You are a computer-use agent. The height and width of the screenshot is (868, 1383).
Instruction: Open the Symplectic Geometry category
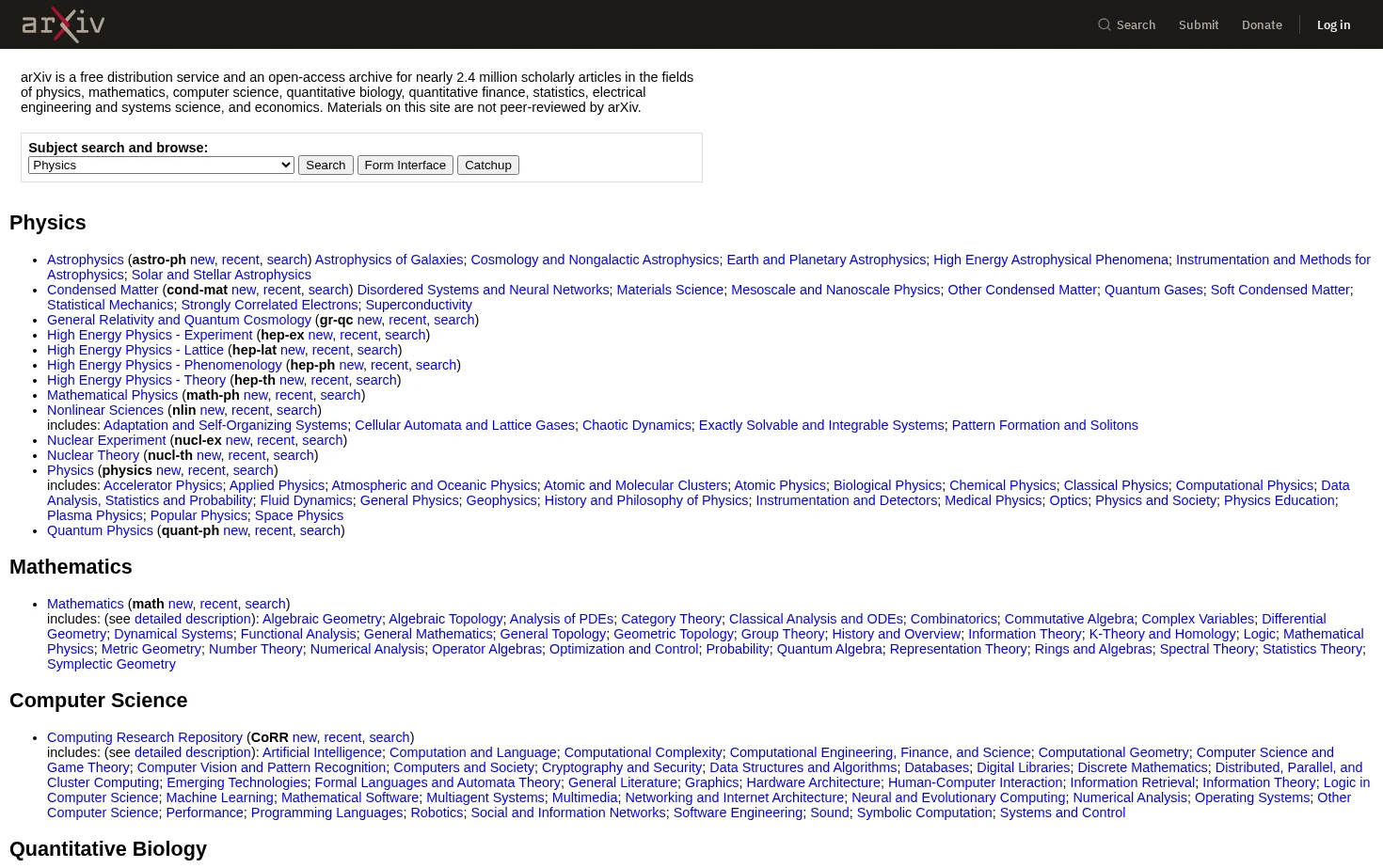pos(111,664)
